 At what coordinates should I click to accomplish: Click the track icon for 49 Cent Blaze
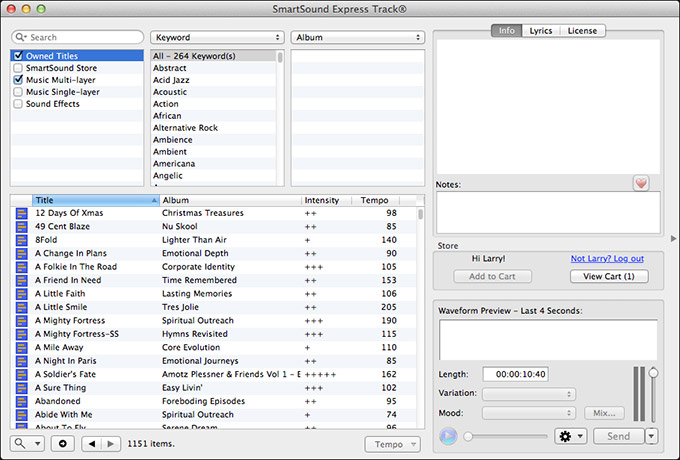click(x=21, y=227)
